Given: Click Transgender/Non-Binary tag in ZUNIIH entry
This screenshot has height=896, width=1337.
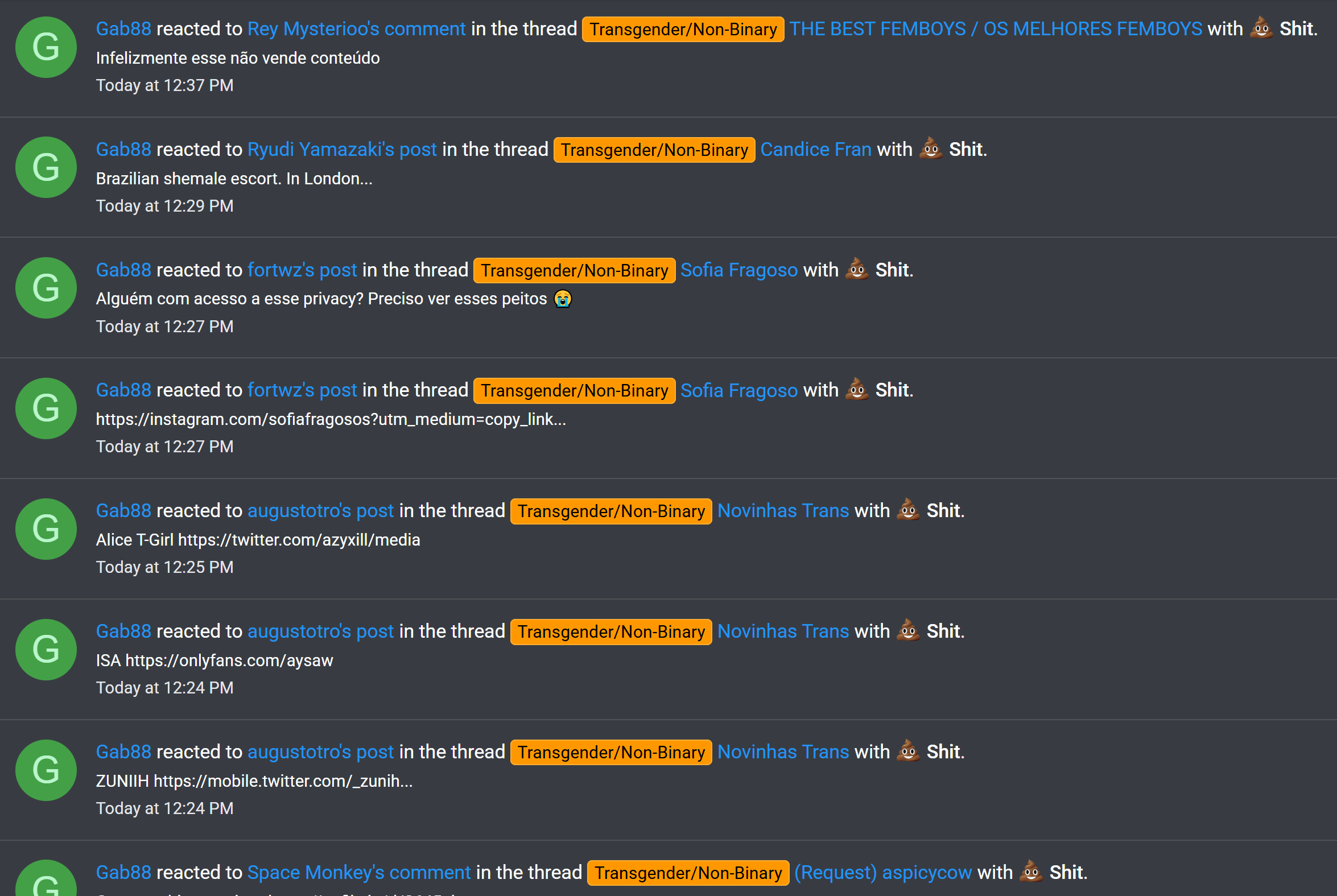Looking at the screenshot, I should pyautogui.click(x=611, y=753).
